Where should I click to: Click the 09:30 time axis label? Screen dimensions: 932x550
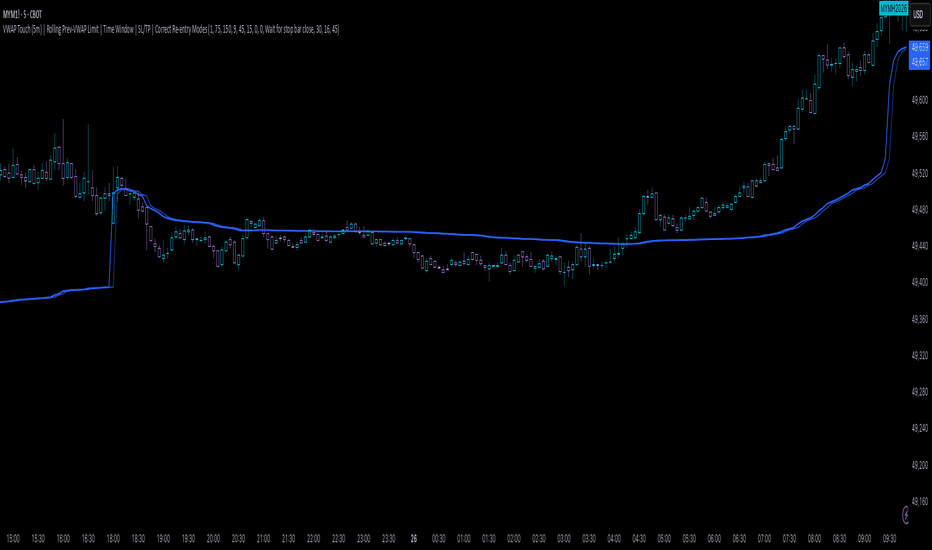click(x=889, y=539)
